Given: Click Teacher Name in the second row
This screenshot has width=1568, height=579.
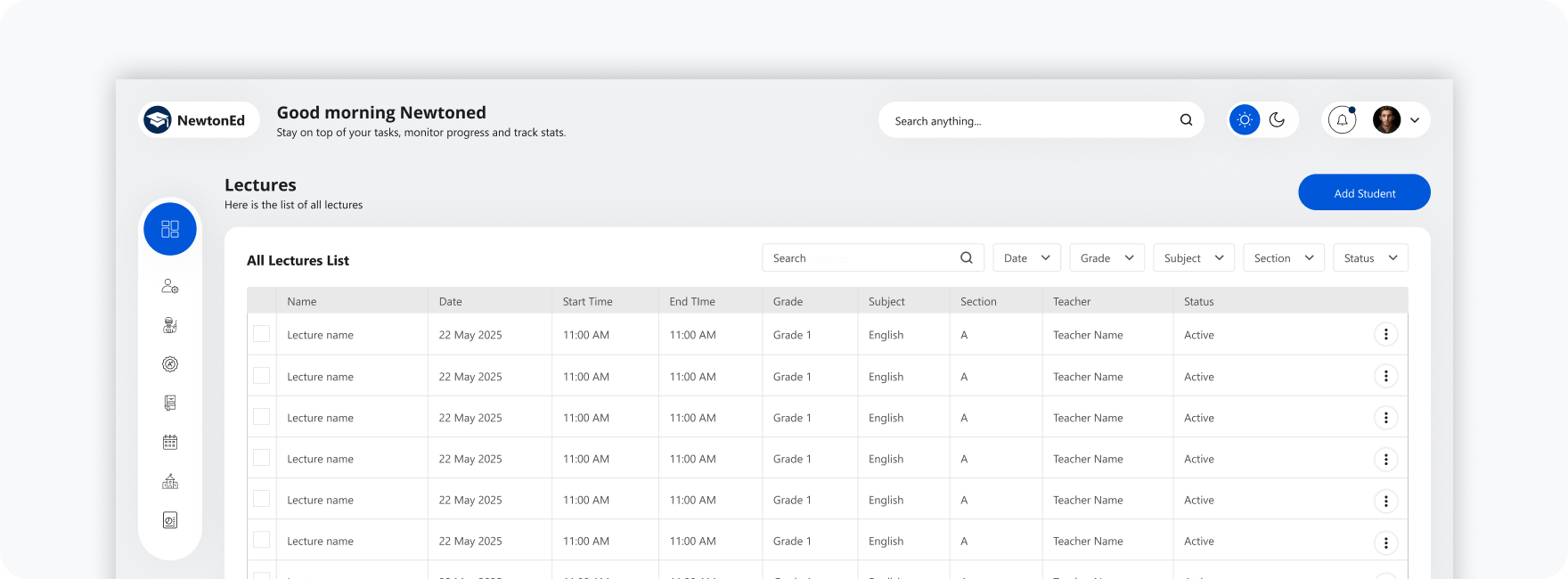Looking at the screenshot, I should (1088, 377).
